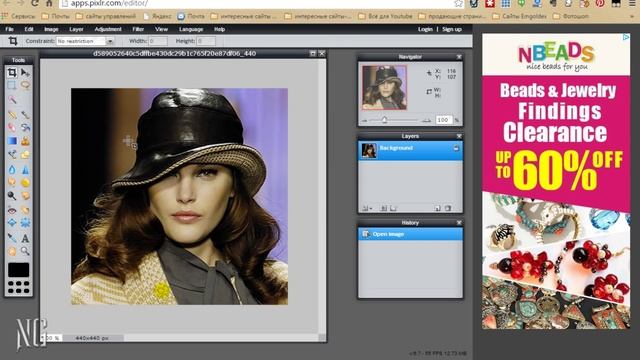Select the Blur tool

[12, 169]
